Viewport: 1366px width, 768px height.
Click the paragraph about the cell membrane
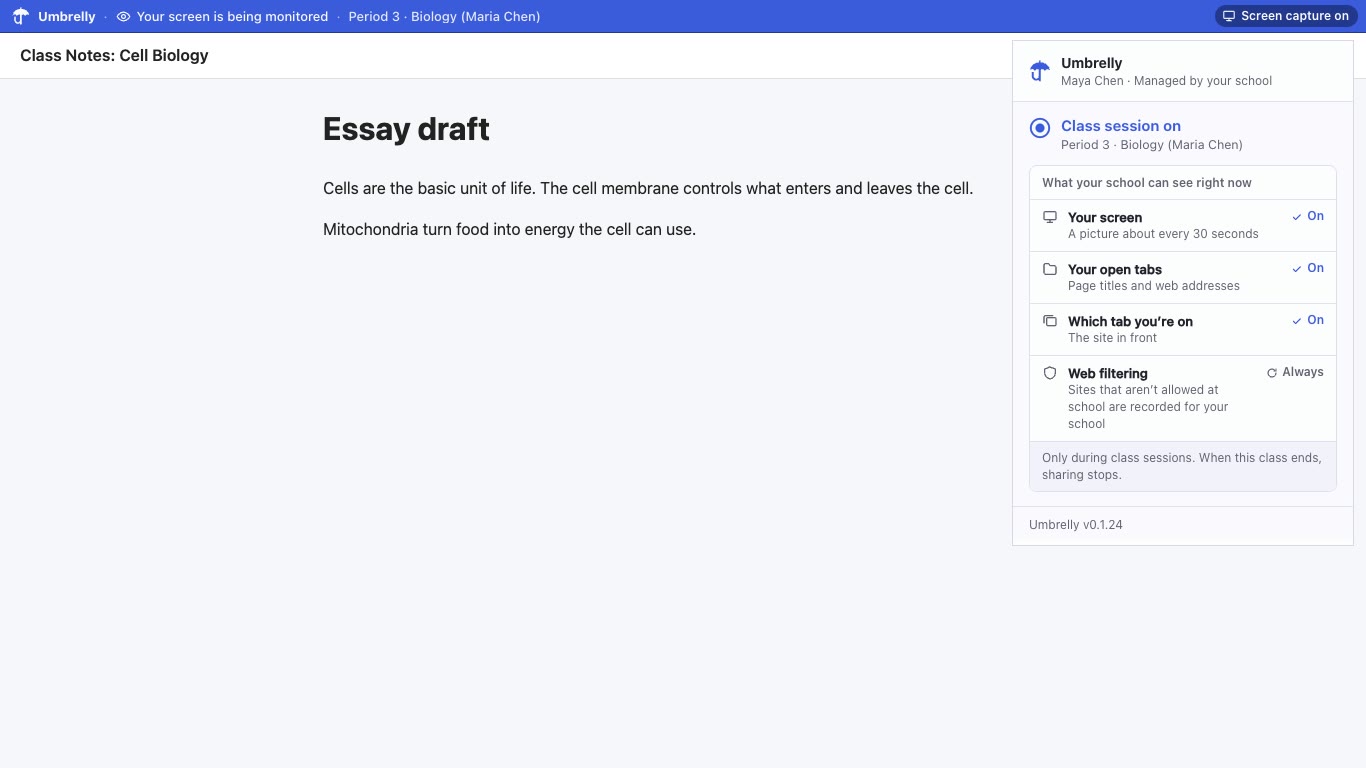pyautogui.click(x=648, y=188)
